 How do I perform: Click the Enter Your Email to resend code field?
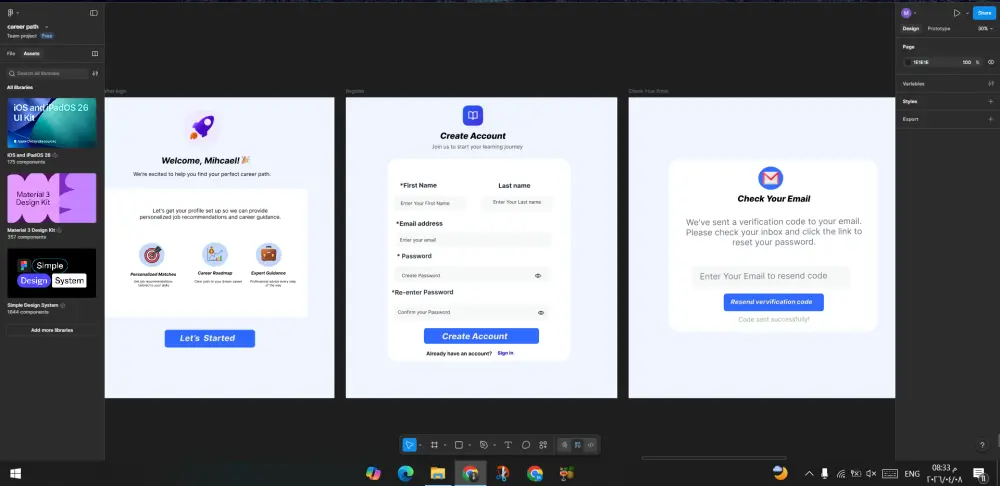(771, 276)
